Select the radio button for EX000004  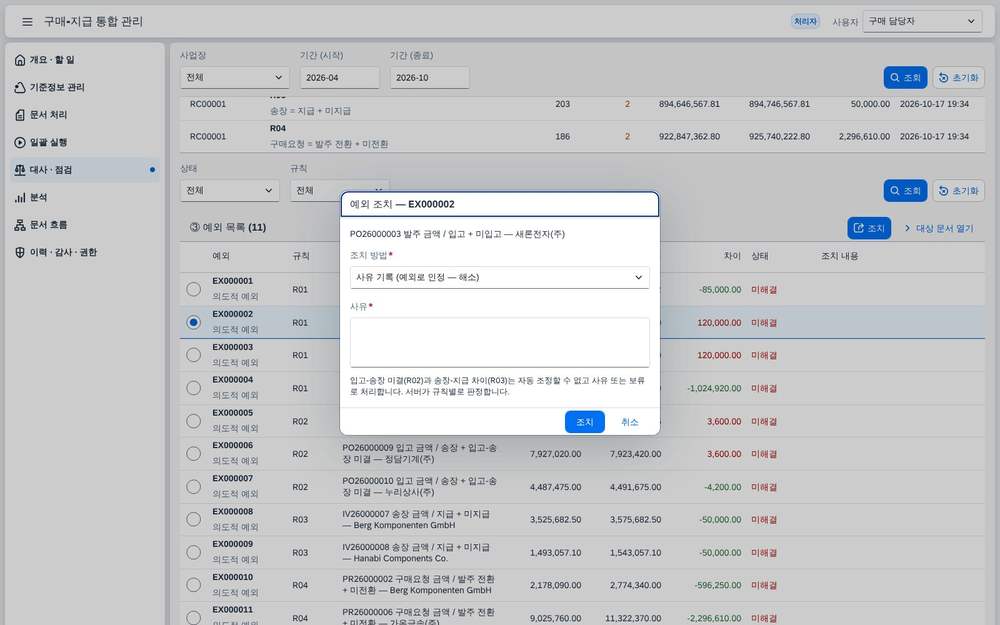pyautogui.click(x=193, y=388)
